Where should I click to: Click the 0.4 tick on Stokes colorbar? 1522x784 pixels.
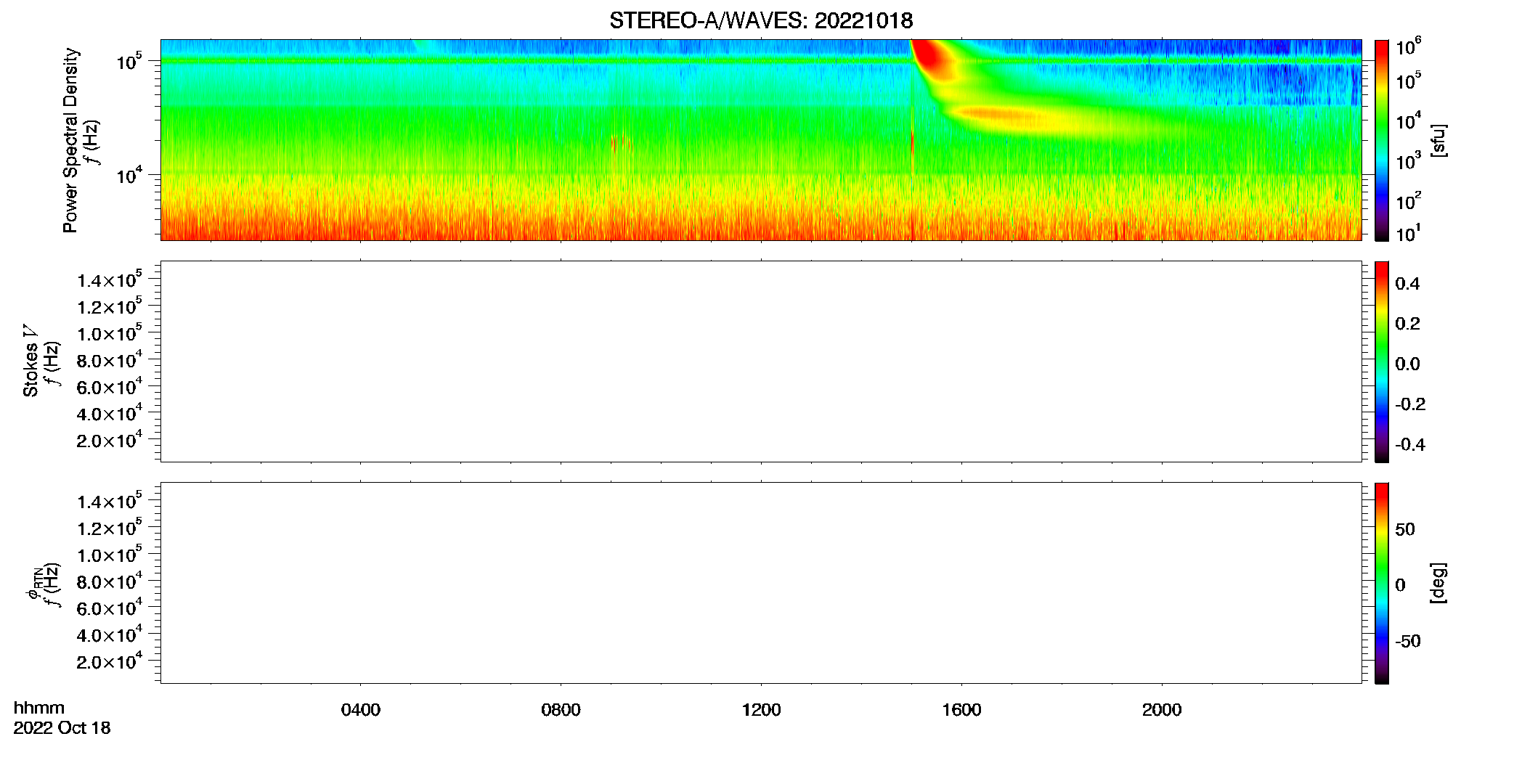[1407, 284]
